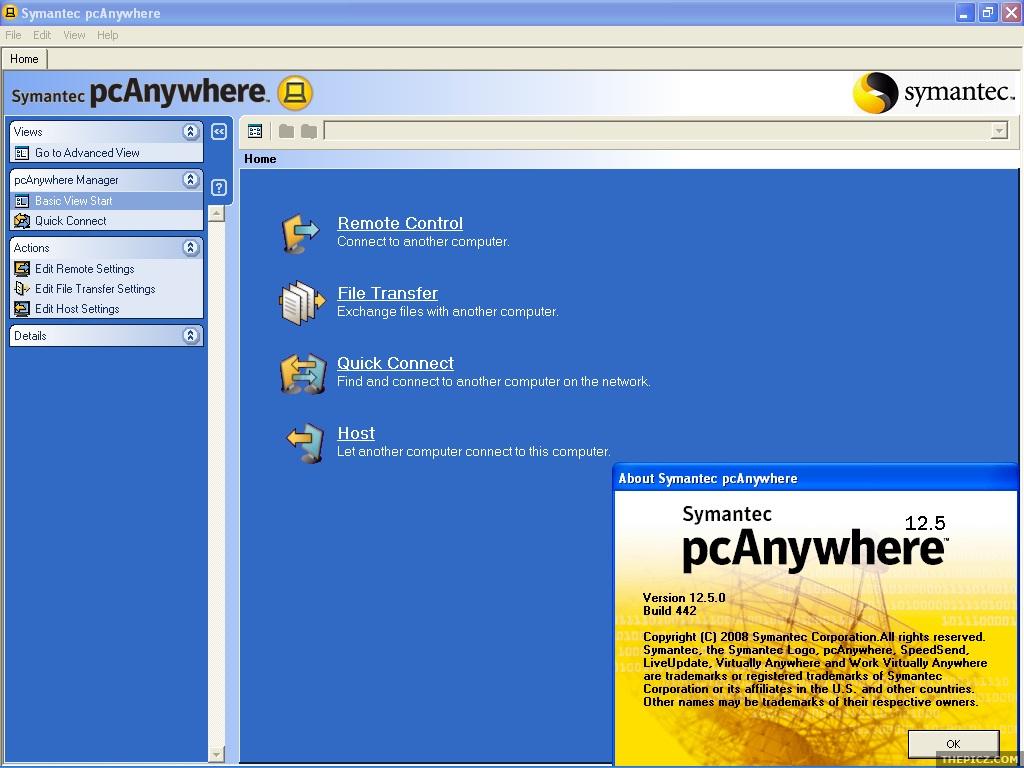Image resolution: width=1024 pixels, height=768 pixels.
Task: Click the sidebar scrollbar down arrow
Action: 216,754
